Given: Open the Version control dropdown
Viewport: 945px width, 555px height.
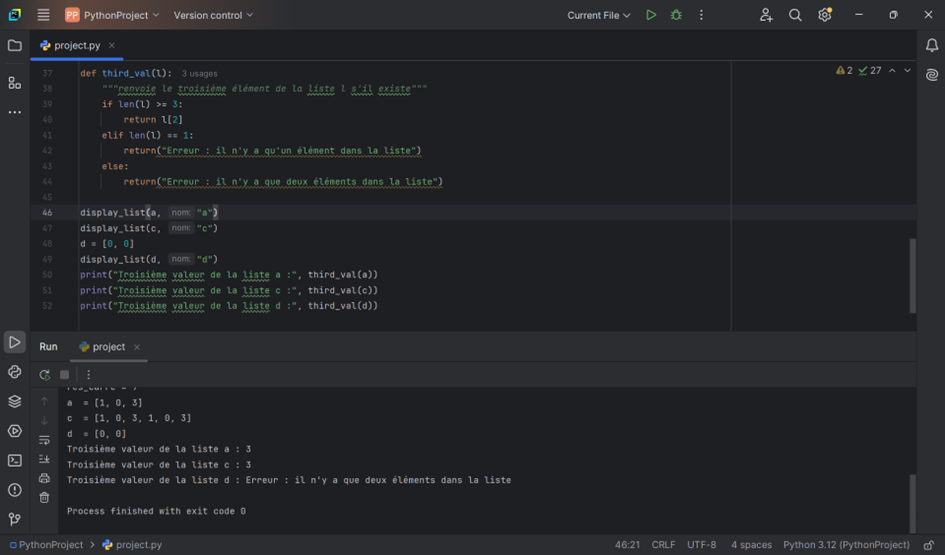Looking at the screenshot, I should pyautogui.click(x=213, y=15).
